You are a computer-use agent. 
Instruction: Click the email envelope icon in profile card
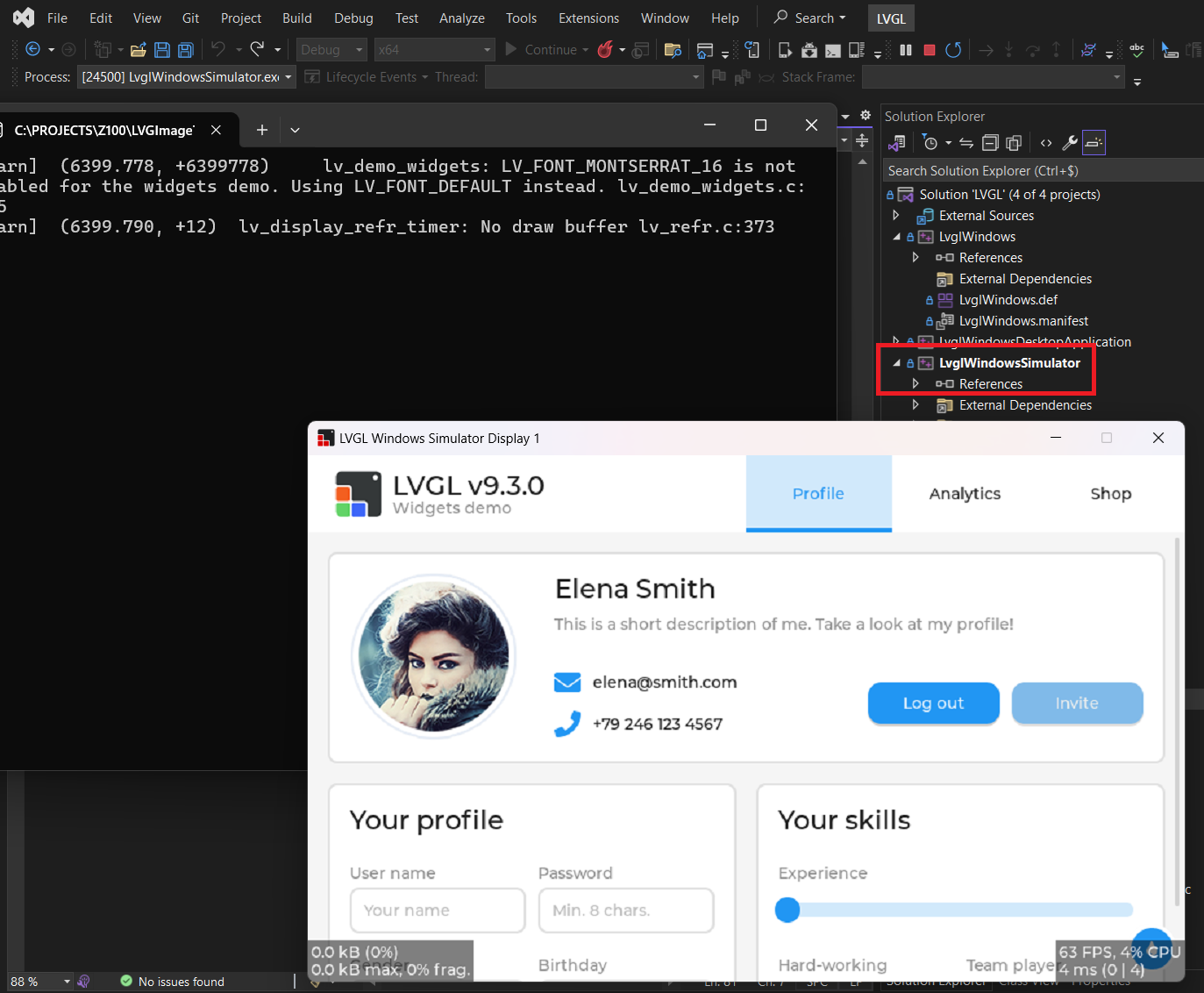[x=567, y=682]
